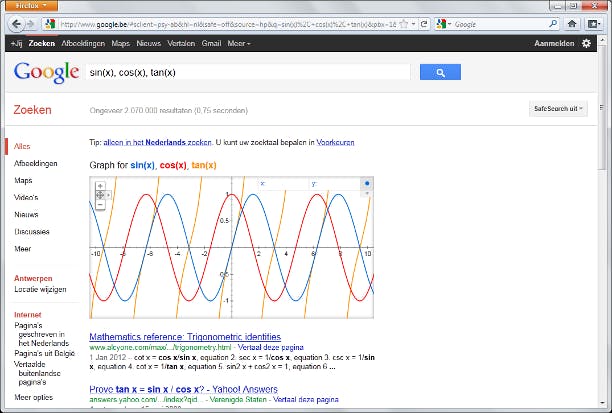The width and height of the screenshot is (612, 413).
Task: Open Mathematics reference: Trigonometric identities result
Action: pos(185,337)
